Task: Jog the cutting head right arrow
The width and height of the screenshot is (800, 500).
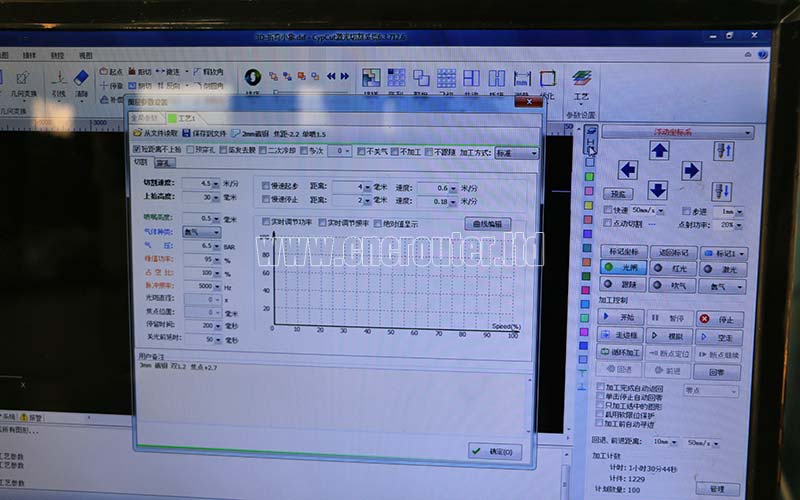Action: tap(691, 170)
